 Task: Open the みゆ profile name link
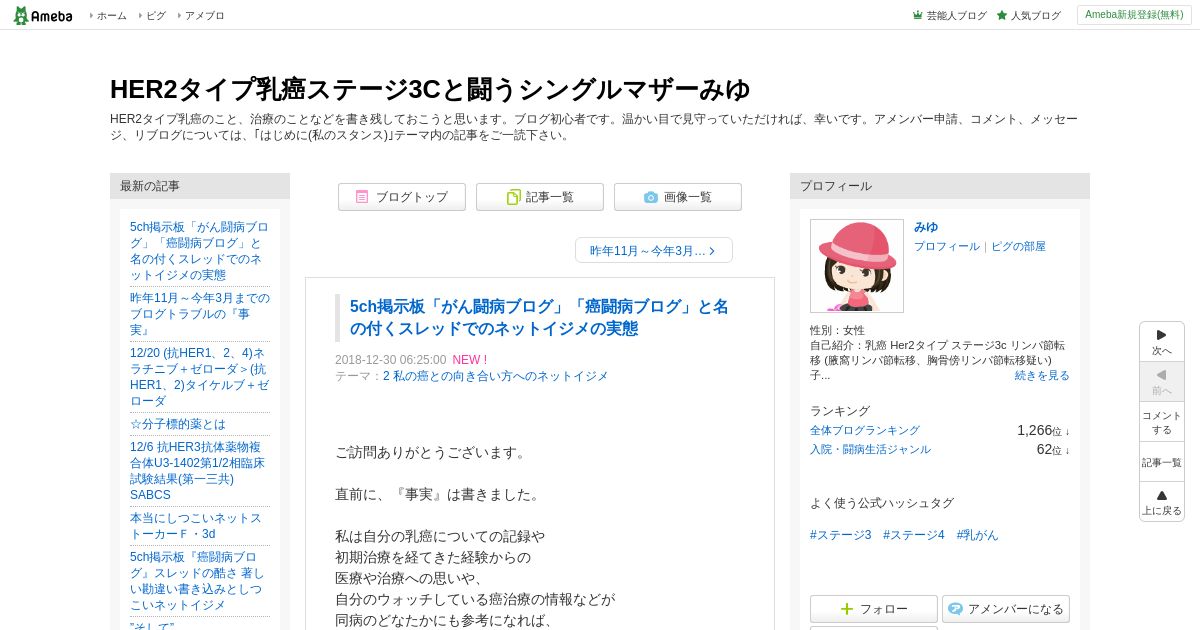coord(926,227)
